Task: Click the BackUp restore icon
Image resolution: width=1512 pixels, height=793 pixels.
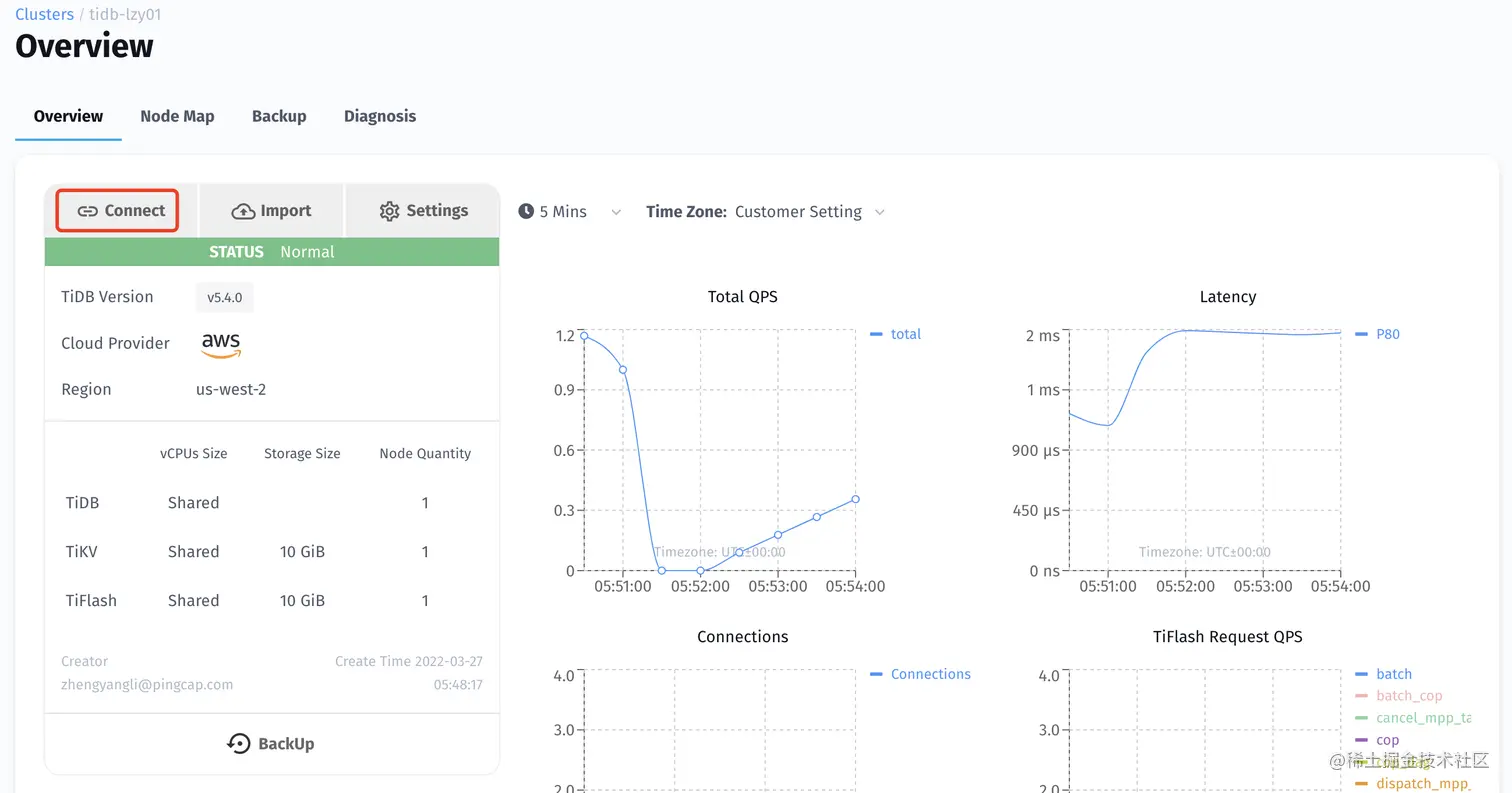Action: (x=239, y=743)
